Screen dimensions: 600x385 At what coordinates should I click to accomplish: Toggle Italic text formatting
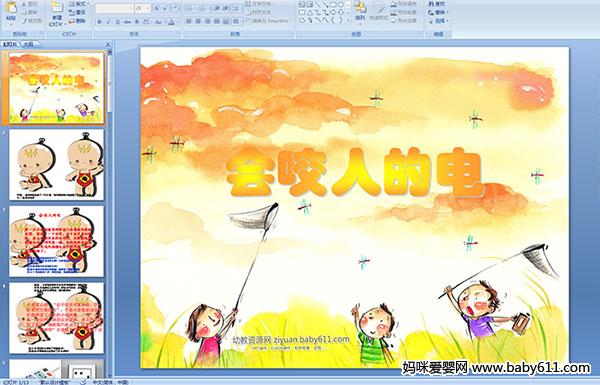[x=108, y=22]
